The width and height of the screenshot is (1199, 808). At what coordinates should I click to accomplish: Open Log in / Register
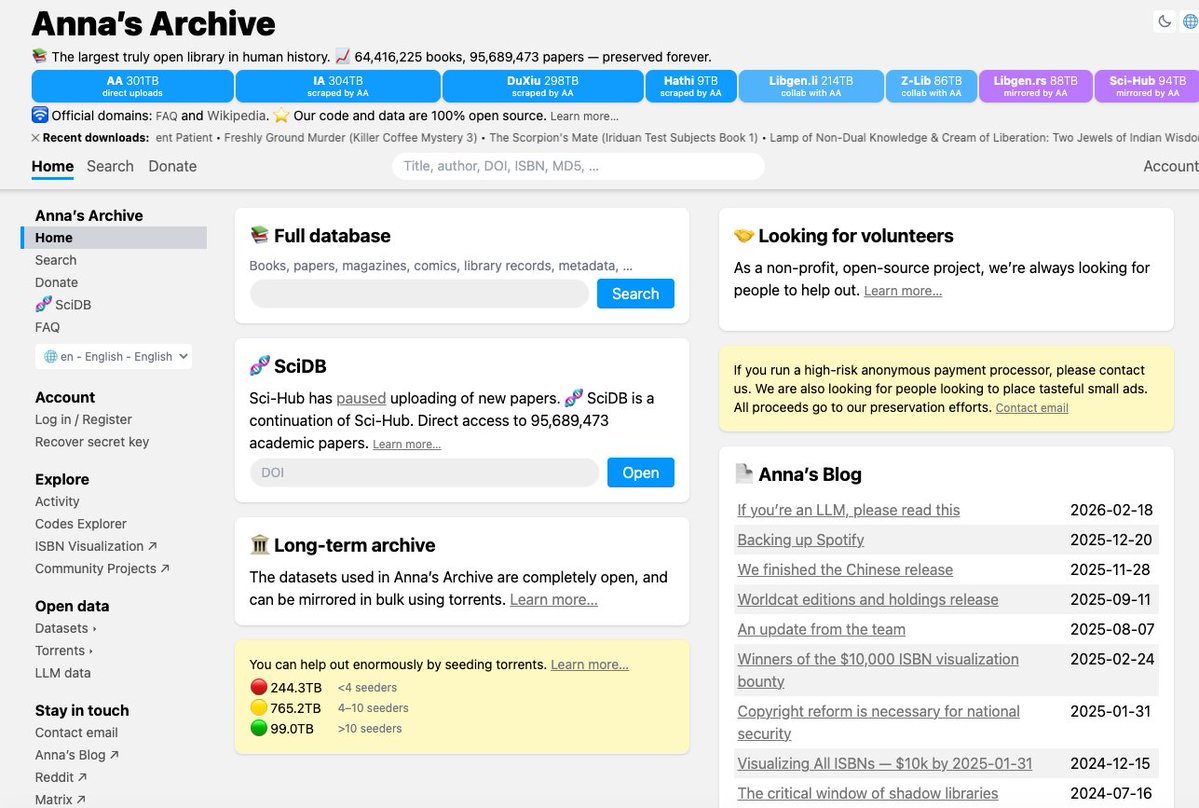tap(83, 420)
